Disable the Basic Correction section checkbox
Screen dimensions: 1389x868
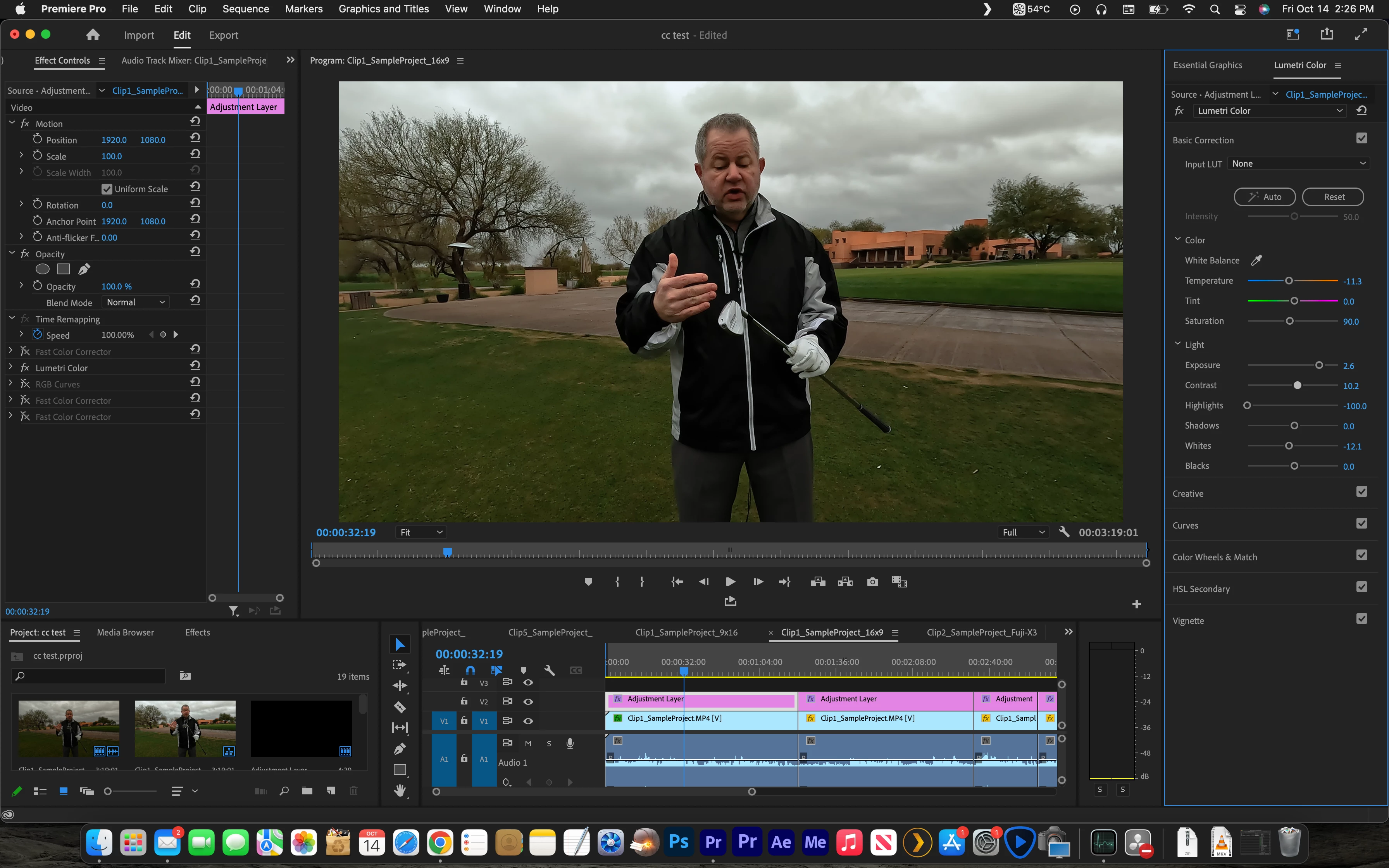(x=1361, y=138)
